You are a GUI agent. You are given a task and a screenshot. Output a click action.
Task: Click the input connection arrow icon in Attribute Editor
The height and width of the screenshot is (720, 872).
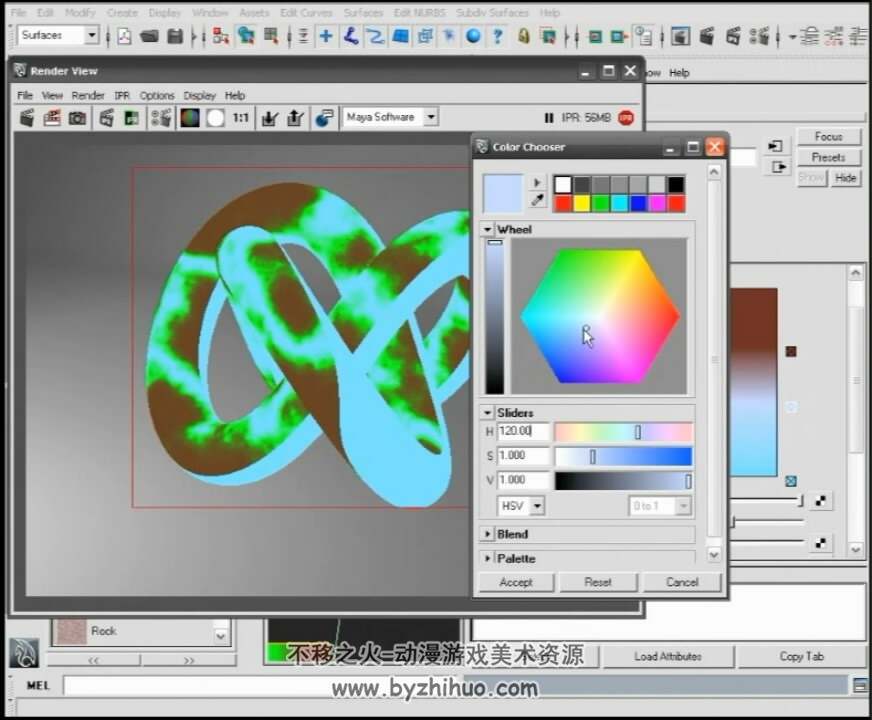point(775,146)
